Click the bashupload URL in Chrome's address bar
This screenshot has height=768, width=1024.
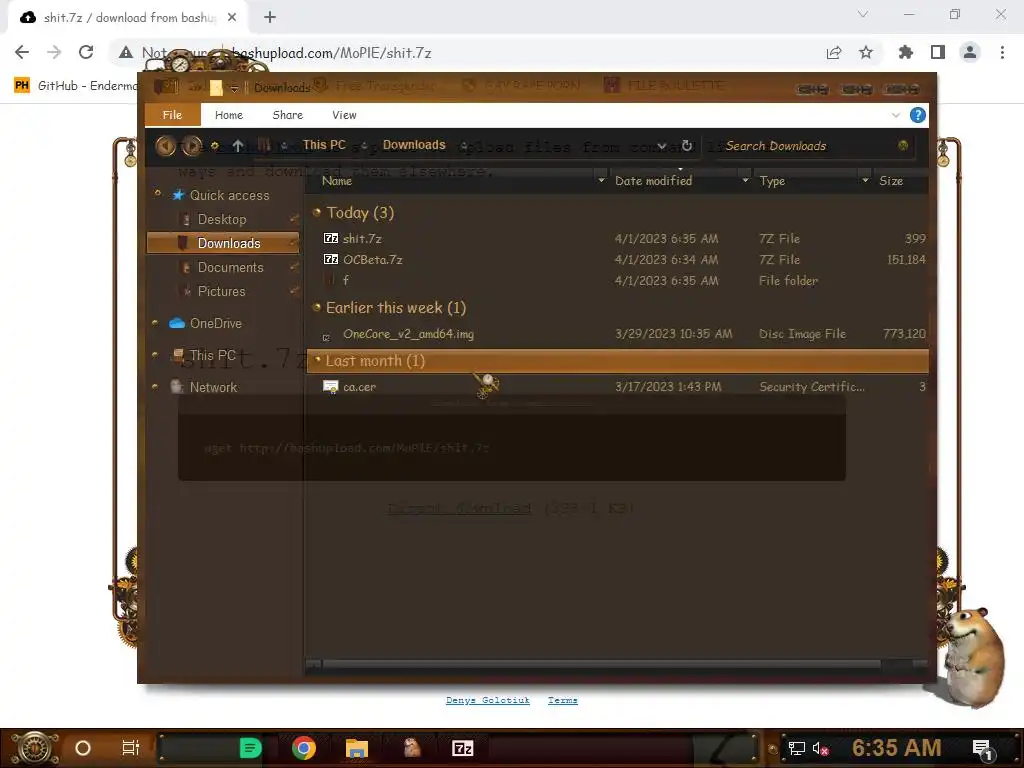click(332, 53)
